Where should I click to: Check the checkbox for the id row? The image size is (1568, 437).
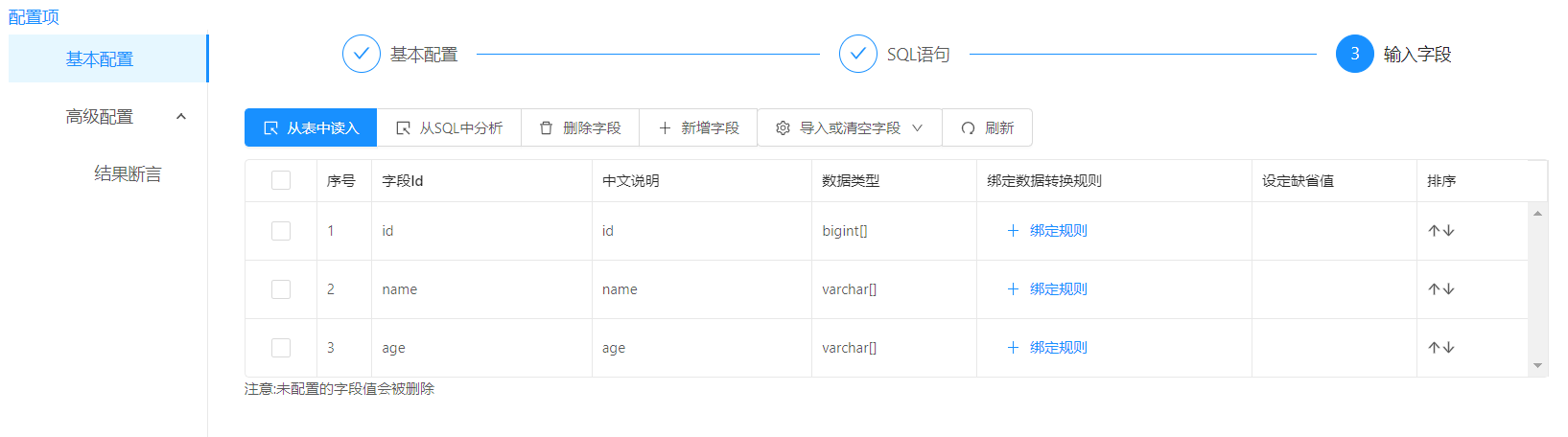point(281,230)
